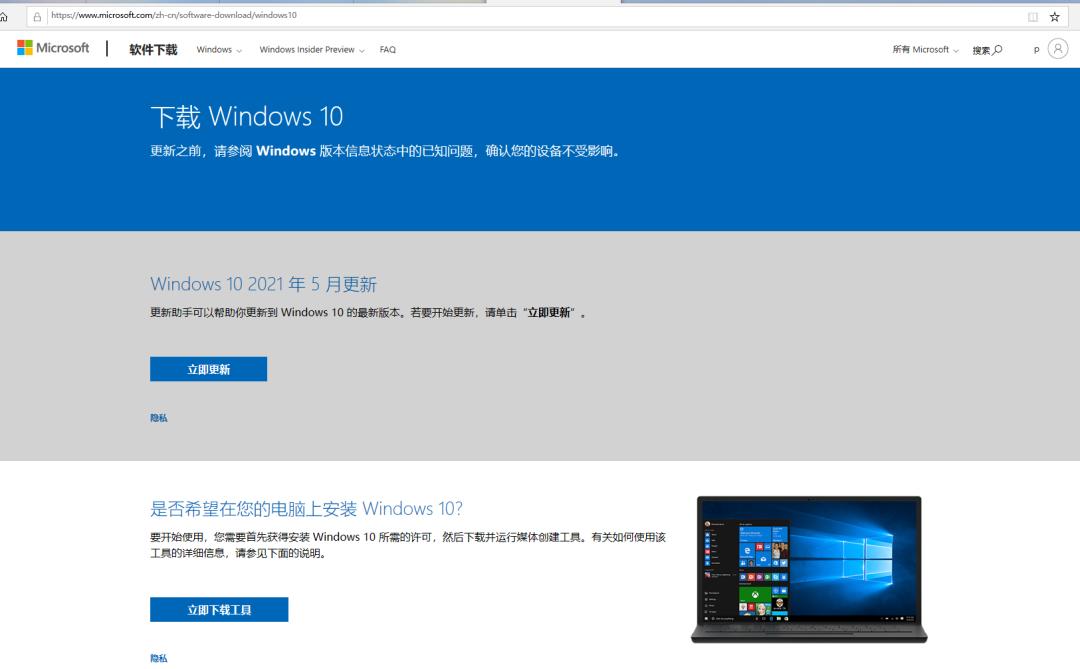Click the Microsoft wordmark next to the logo

pyautogui.click(x=62, y=47)
